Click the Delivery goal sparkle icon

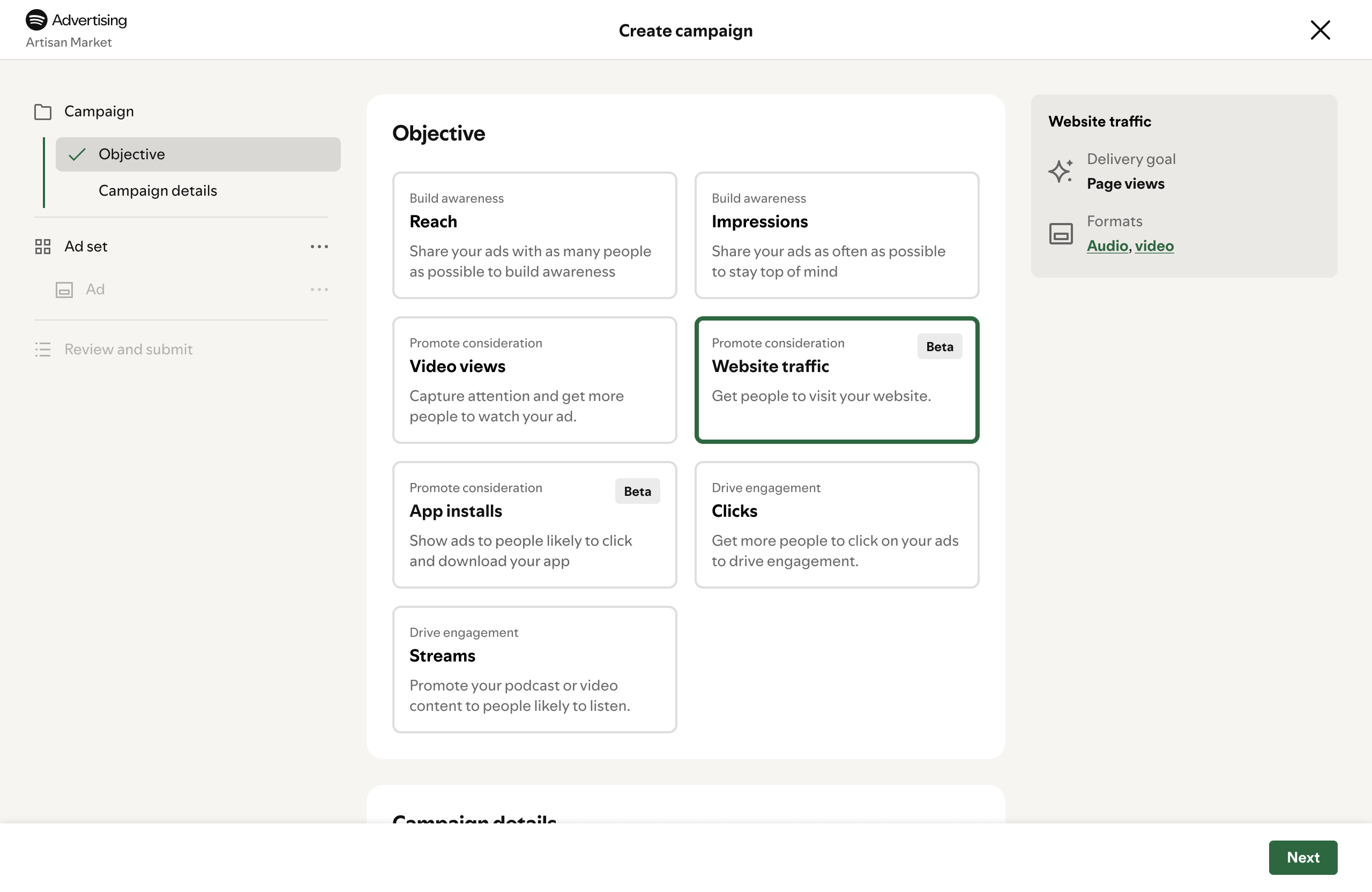(1060, 171)
